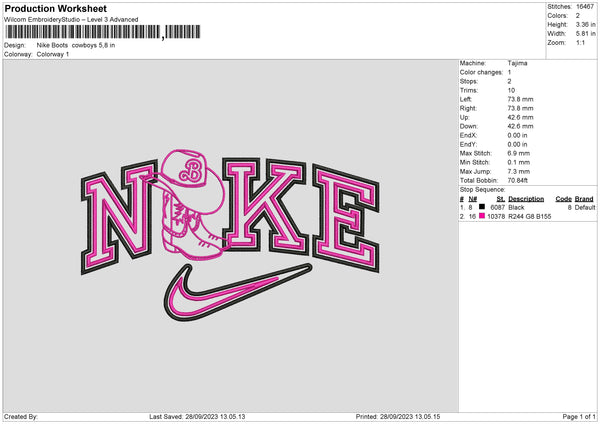This screenshot has height=424, width=600.
Task: Click the Default brand entry
Action: [585, 207]
